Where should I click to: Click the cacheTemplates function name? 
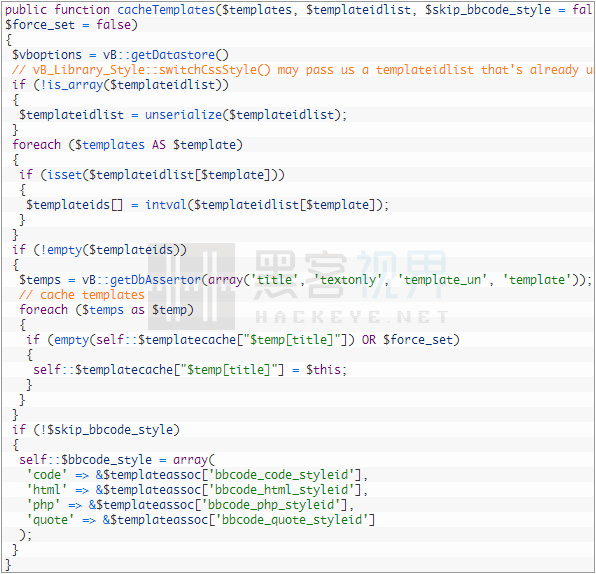coord(166,10)
